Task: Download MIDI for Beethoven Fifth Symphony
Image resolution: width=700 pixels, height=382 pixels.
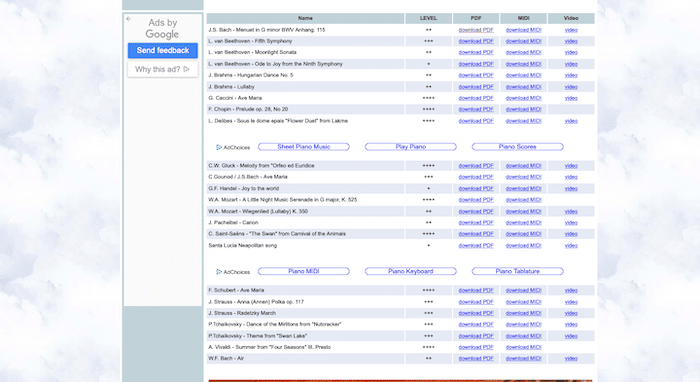Action: tap(523, 41)
